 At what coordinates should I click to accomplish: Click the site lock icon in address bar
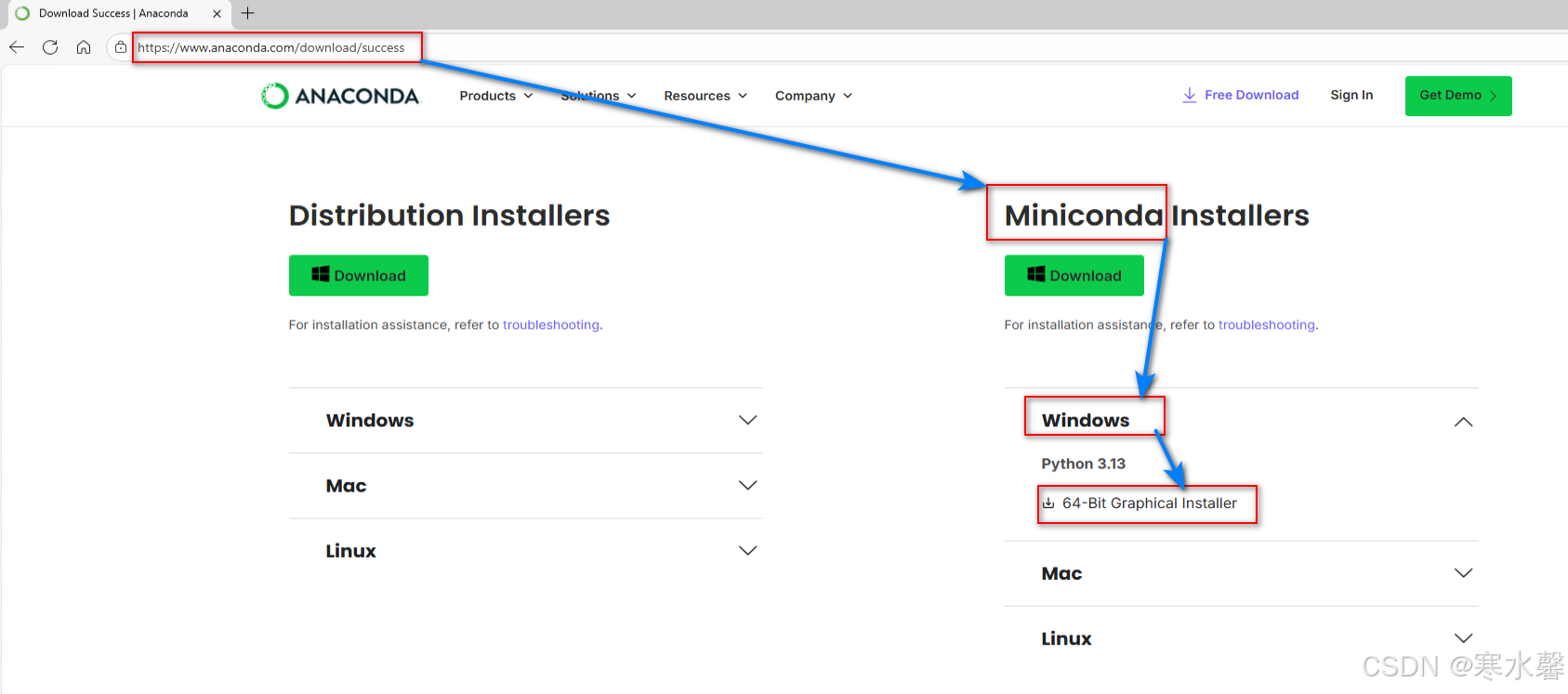(x=121, y=47)
